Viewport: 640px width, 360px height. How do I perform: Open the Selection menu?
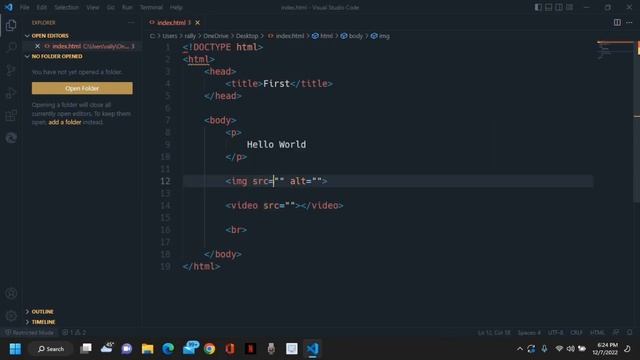coord(67,7)
